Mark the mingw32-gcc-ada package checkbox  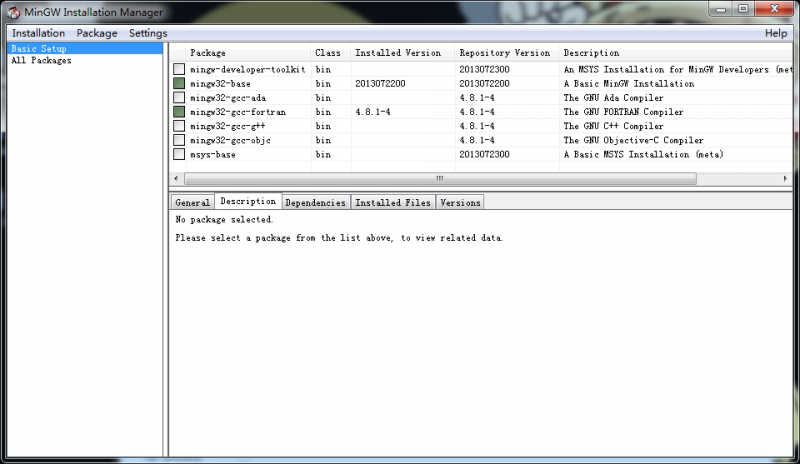tap(179, 97)
